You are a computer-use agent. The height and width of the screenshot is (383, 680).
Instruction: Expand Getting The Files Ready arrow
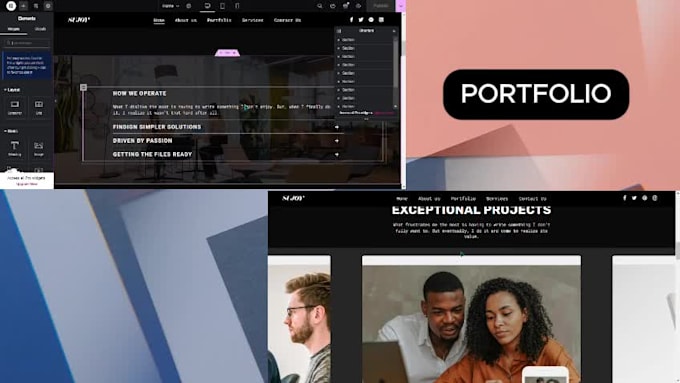[337, 154]
